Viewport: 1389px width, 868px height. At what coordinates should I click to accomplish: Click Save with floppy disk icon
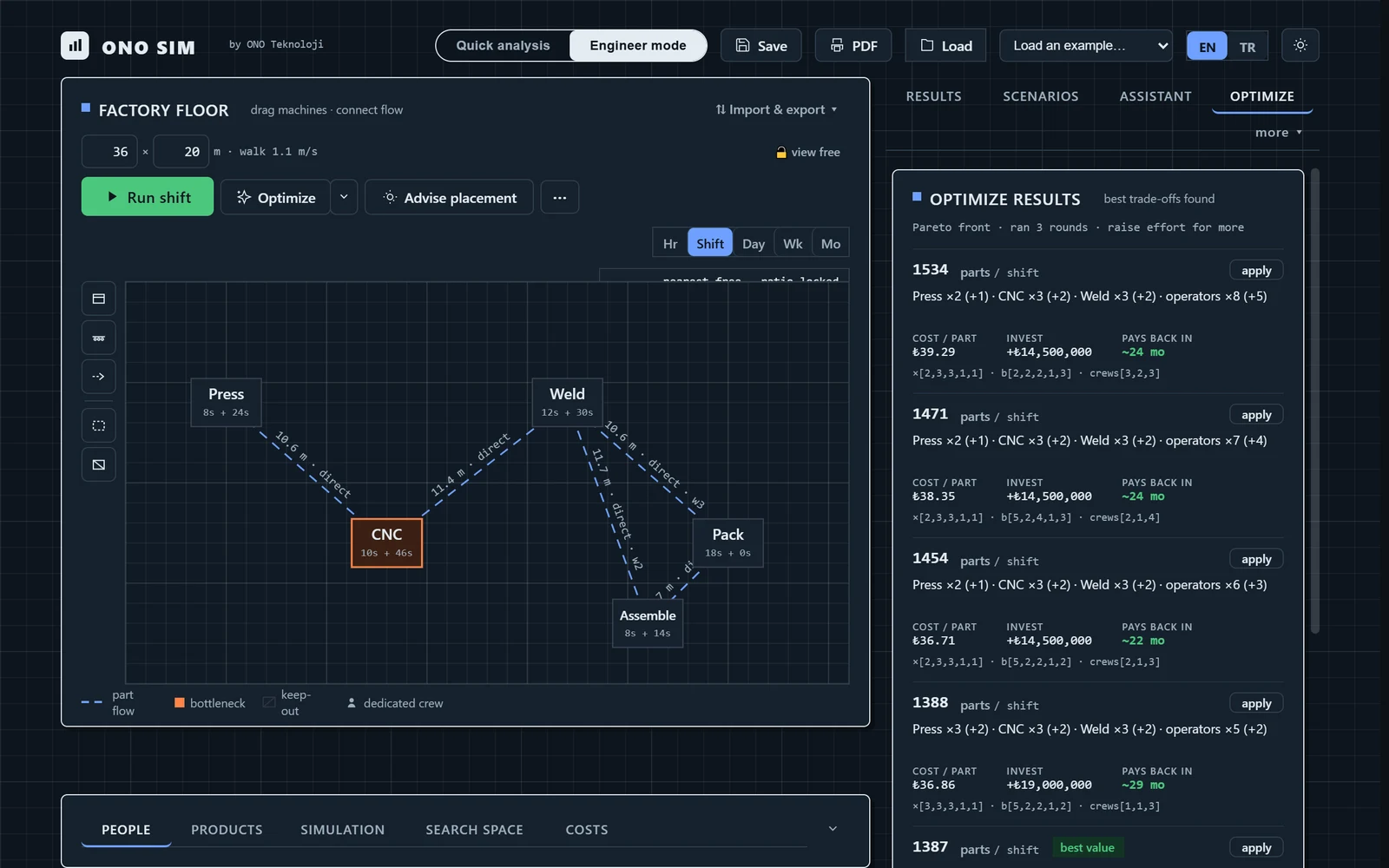761,45
